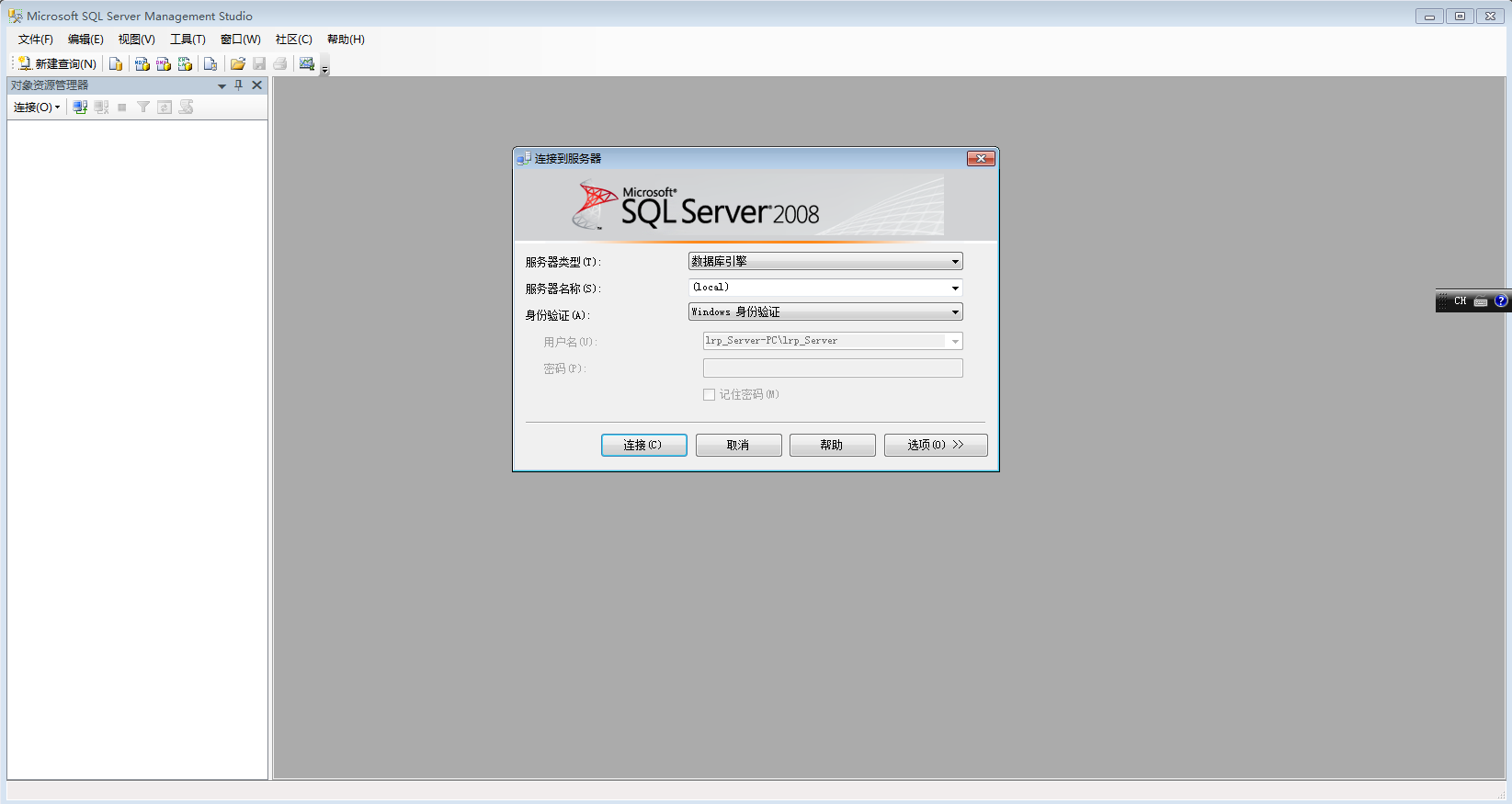Click the Analysis Services DMX Query icon
Screen dimensions: 1512x804
coord(164,63)
